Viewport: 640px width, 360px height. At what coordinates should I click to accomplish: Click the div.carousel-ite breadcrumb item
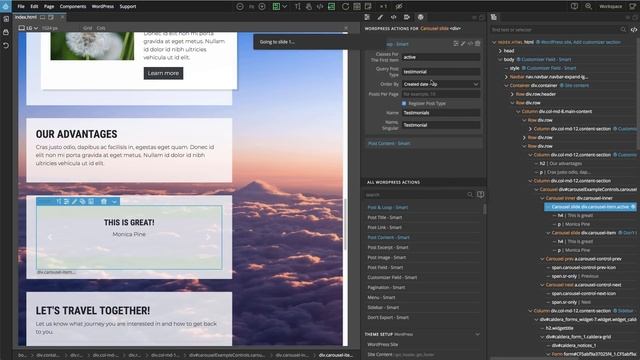pyautogui.click(x=336, y=355)
